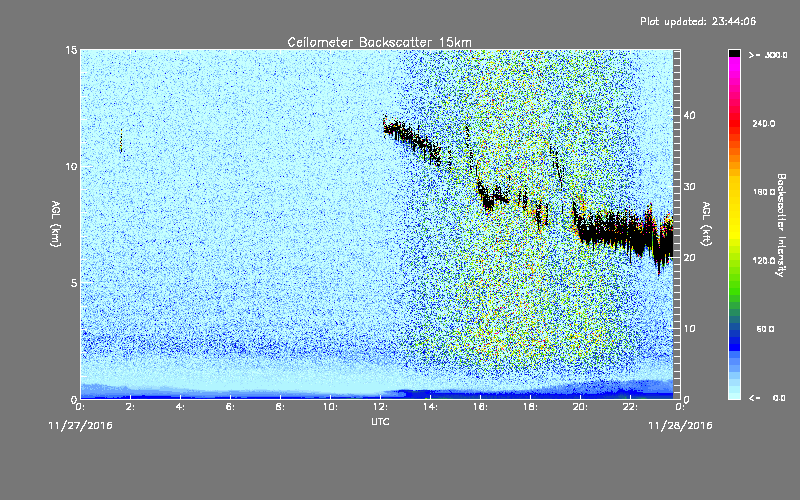Select the 'Ceilometer Backscatter 15km' plot title

[379, 42]
